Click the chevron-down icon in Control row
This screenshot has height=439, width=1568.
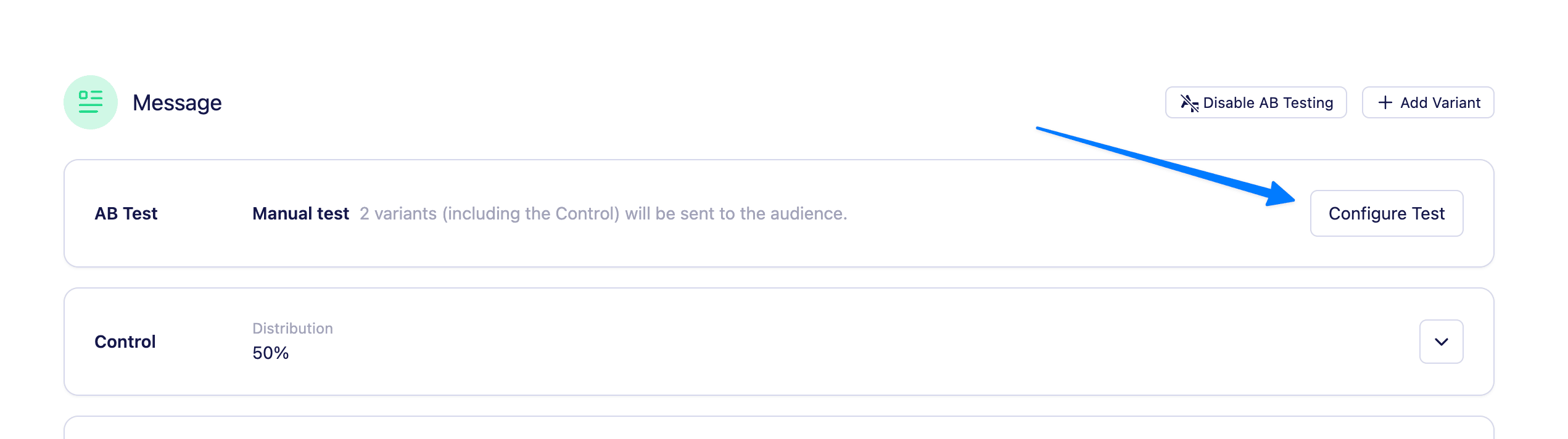(x=1441, y=342)
